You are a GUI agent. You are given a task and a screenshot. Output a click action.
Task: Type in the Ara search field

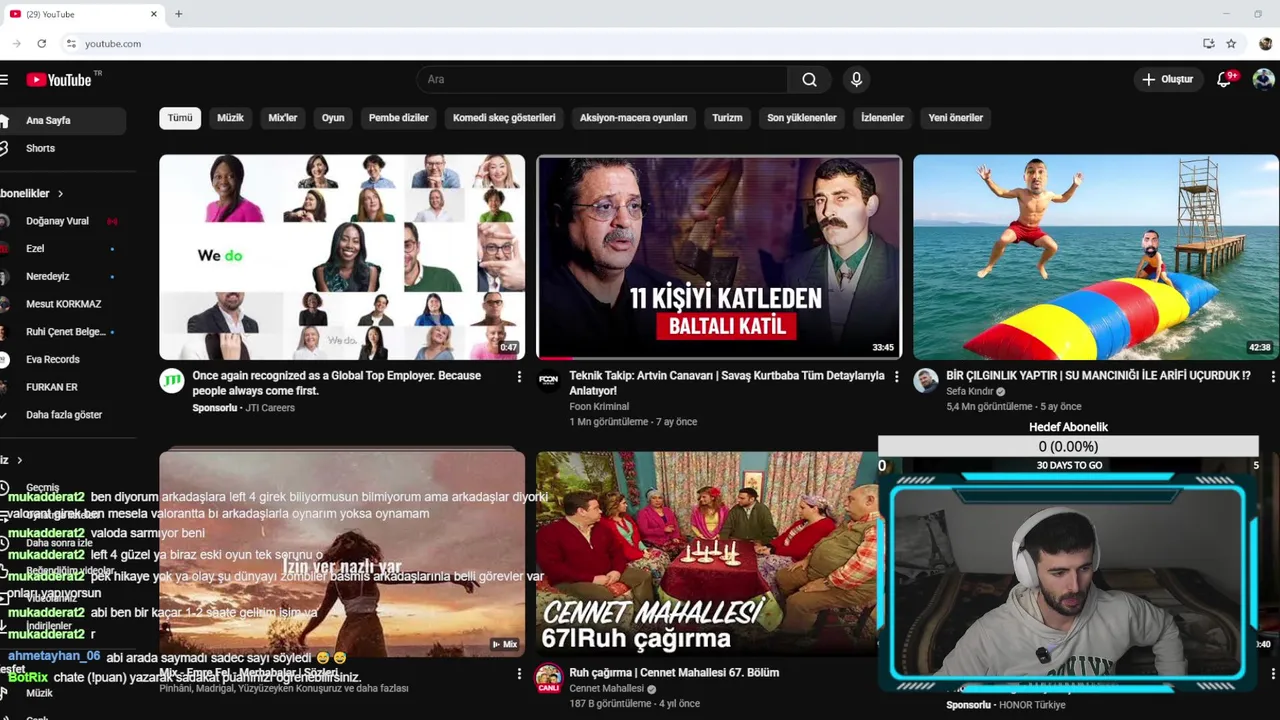click(x=602, y=79)
